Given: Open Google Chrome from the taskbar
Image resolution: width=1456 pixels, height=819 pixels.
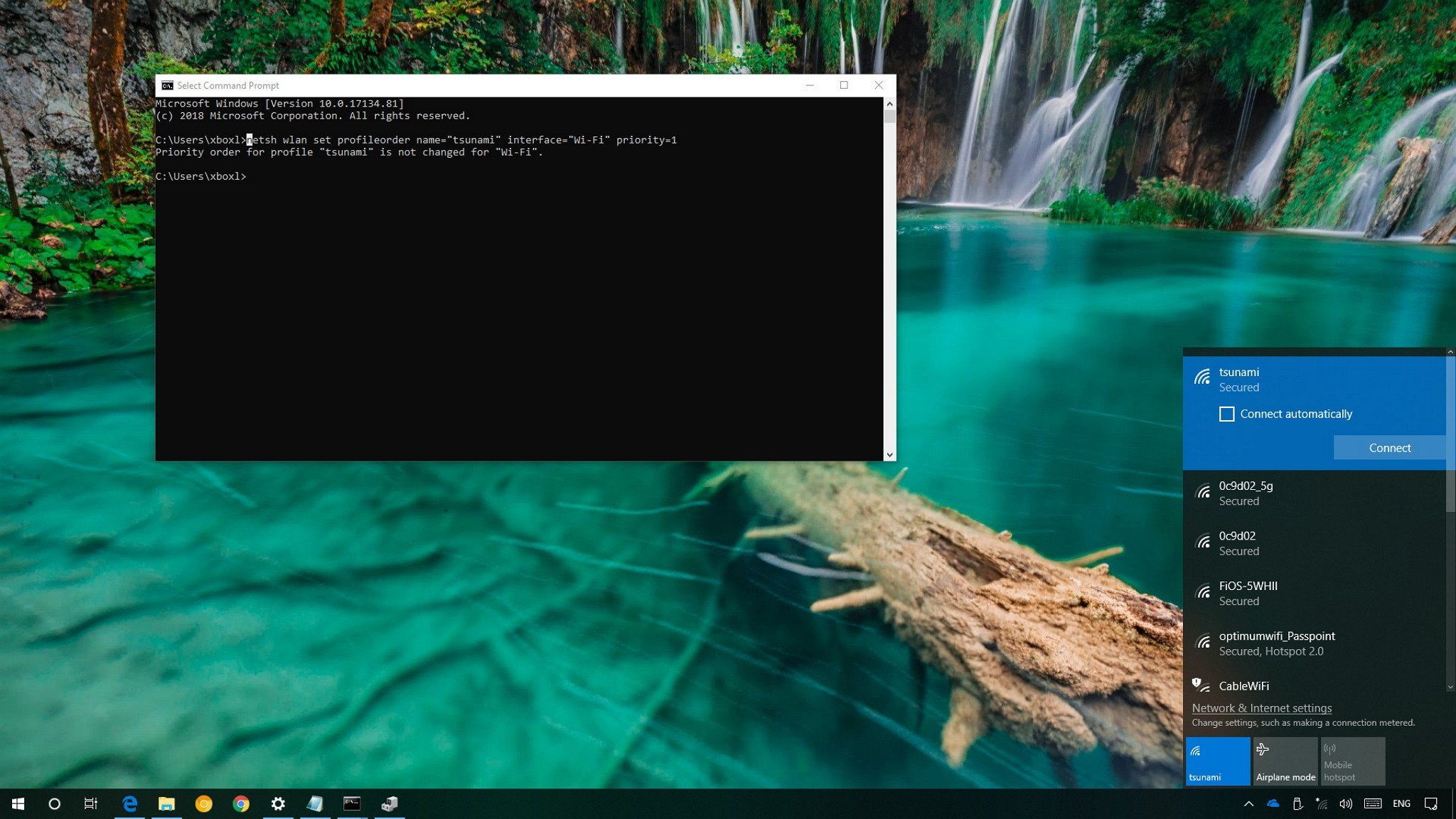Looking at the screenshot, I should (x=241, y=804).
